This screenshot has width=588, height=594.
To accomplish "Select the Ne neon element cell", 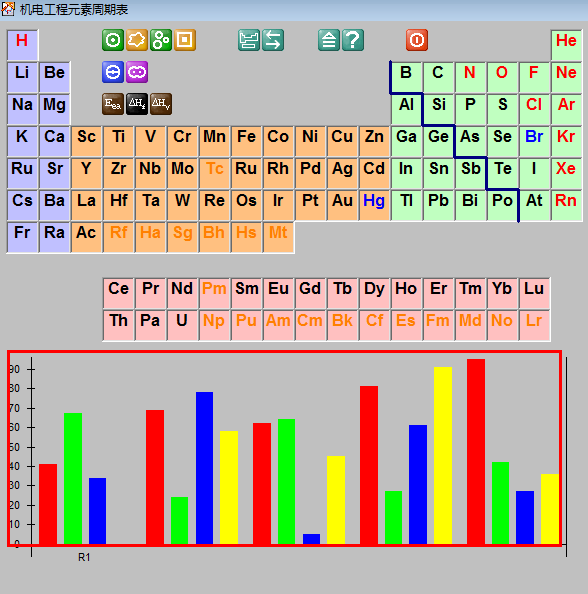I will (x=566, y=77).
